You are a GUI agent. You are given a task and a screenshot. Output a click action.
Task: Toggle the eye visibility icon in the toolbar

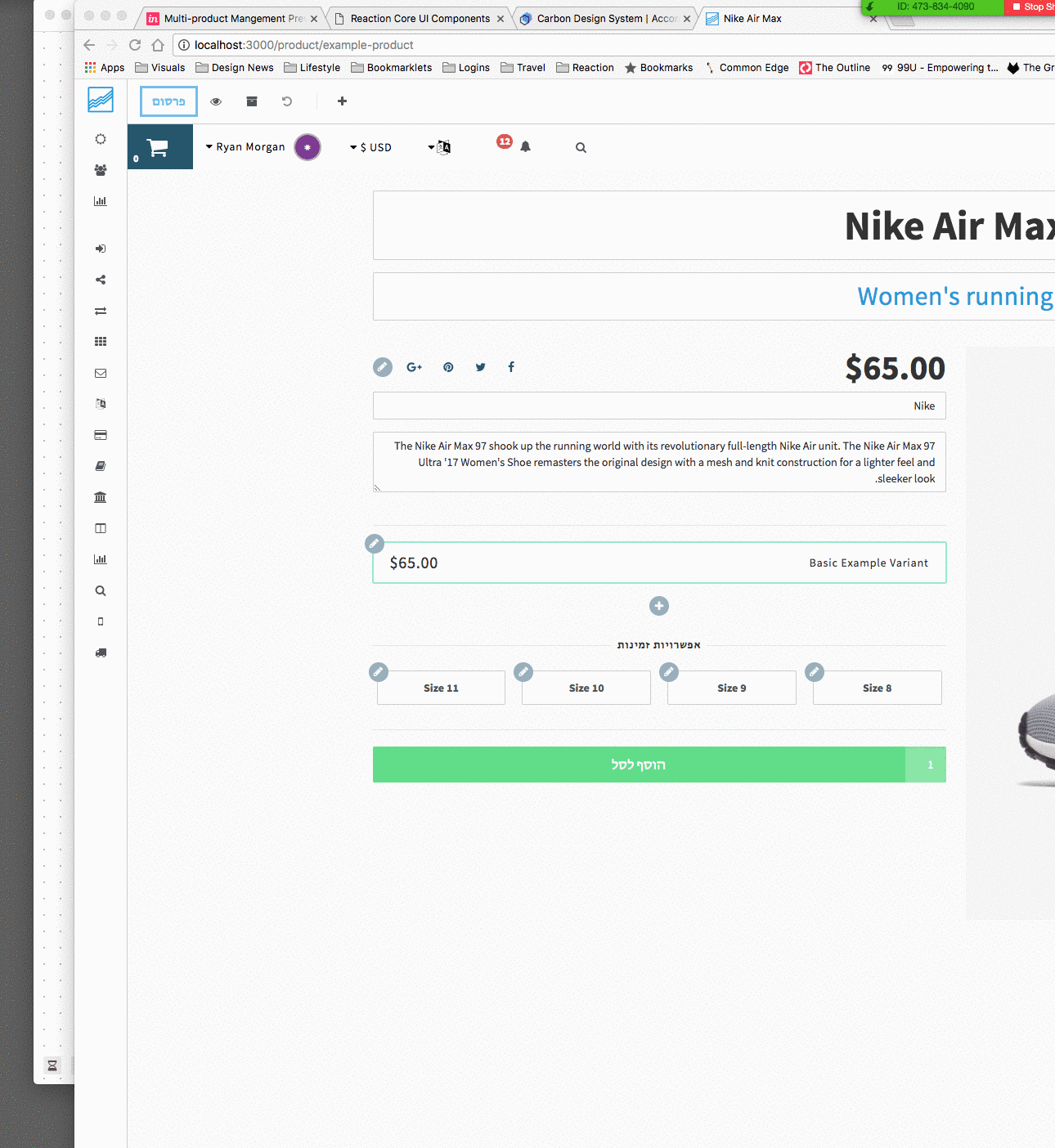pos(216,101)
